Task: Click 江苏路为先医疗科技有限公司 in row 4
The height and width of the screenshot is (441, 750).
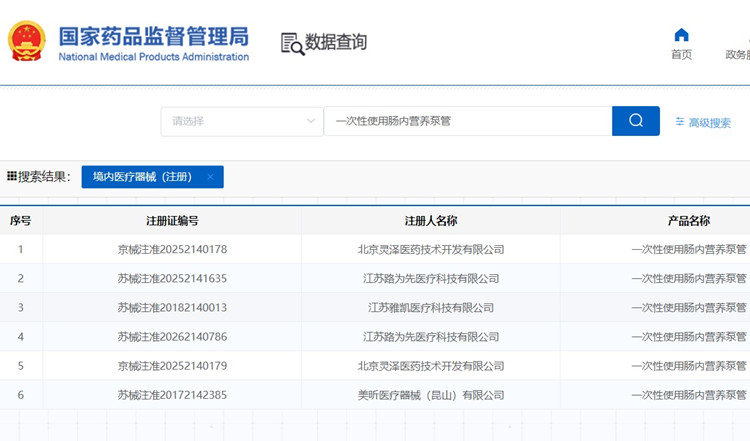Action: 431,337
